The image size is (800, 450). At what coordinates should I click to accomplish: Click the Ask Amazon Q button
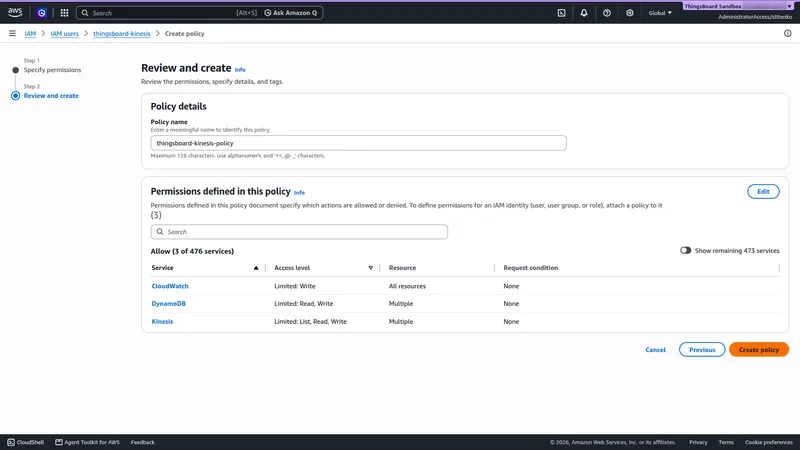[x=291, y=13]
